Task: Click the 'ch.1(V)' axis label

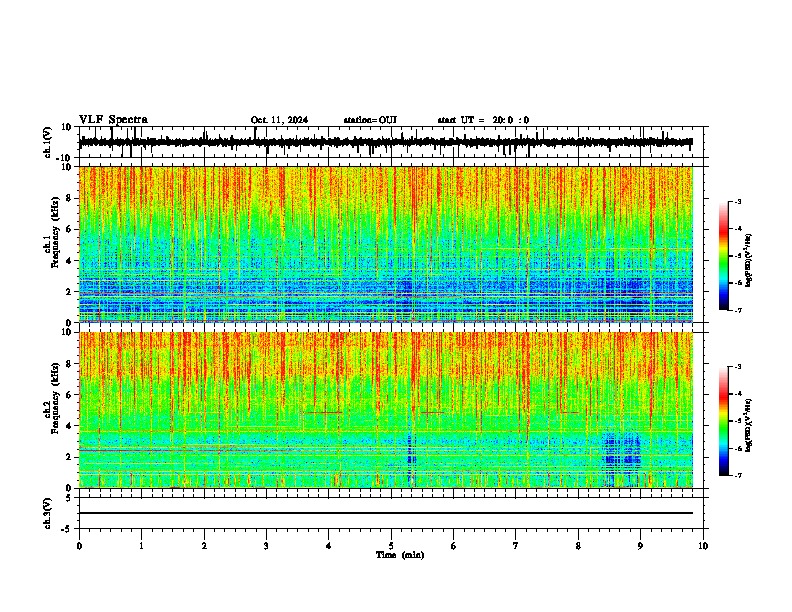Action: [x=47, y=142]
